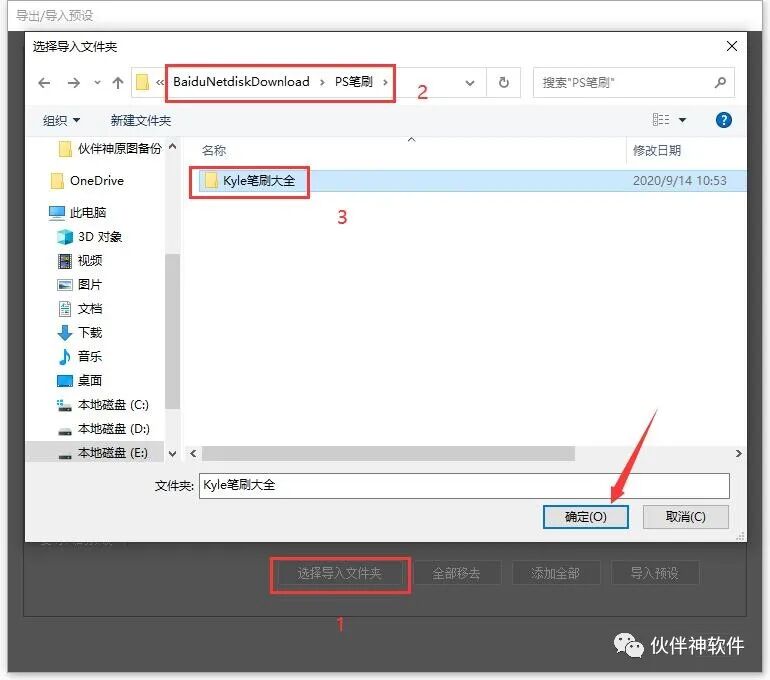This screenshot has height=680, width=770.
Task: Click 新建文件夹 to create a folder
Action: click(x=141, y=120)
